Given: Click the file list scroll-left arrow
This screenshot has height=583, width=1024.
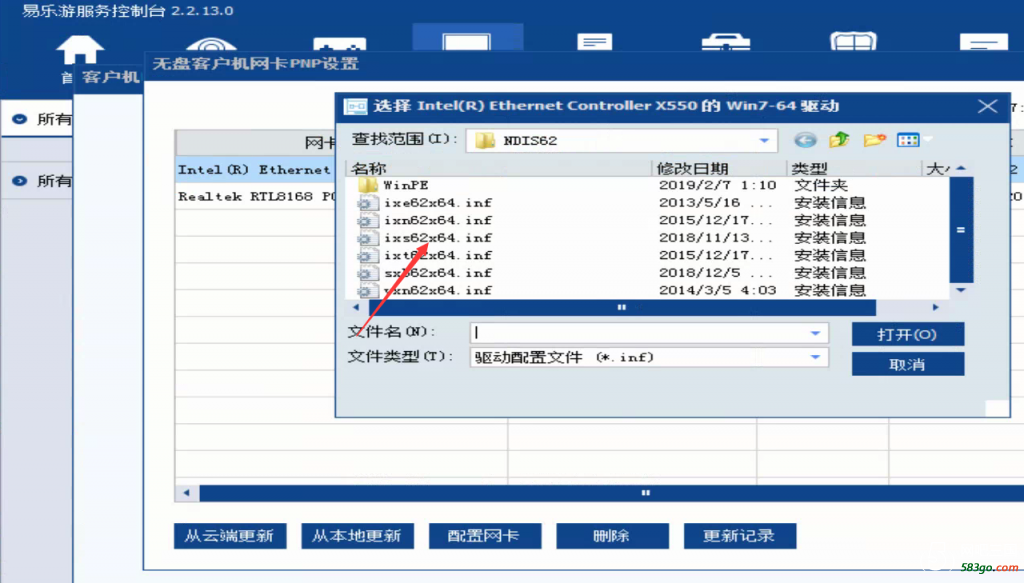Looking at the screenshot, I should click(x=356, y=307).
